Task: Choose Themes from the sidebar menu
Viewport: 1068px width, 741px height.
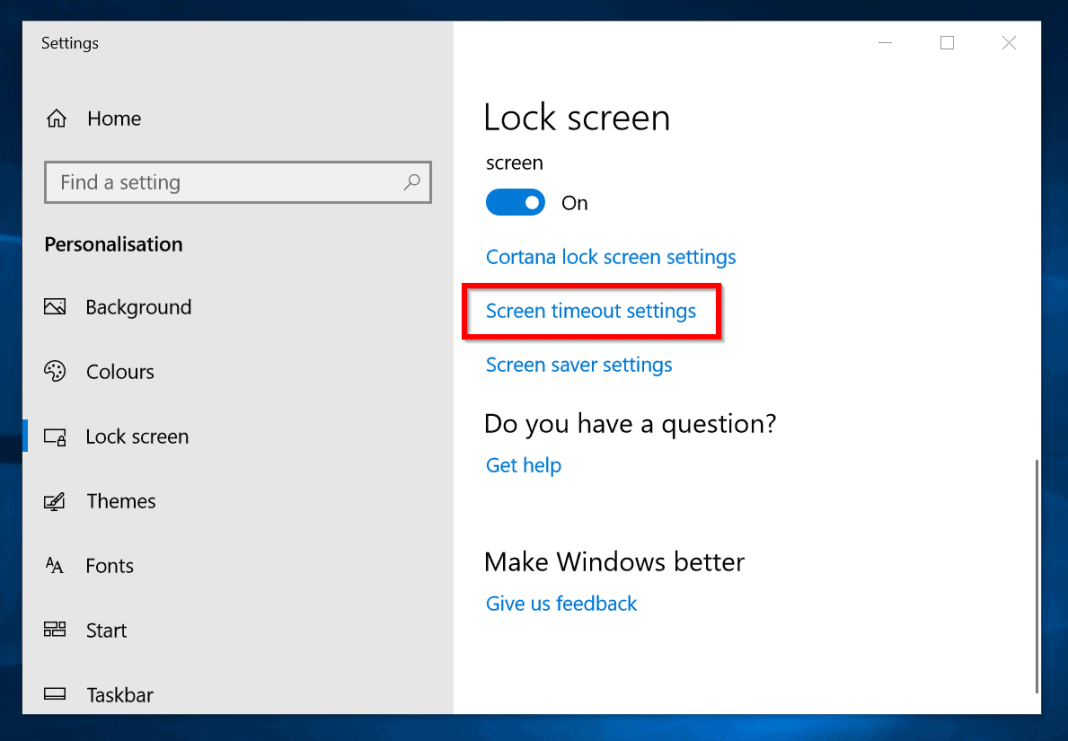Action: click(120, 501)
